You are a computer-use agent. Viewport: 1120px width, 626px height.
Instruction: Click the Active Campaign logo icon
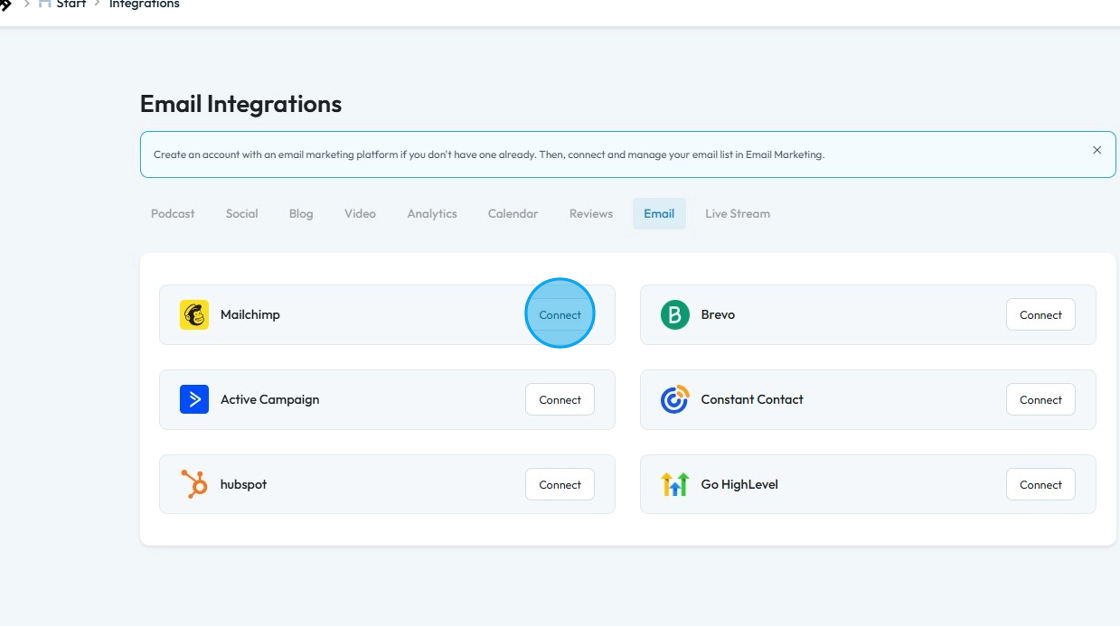coord(194,399)
